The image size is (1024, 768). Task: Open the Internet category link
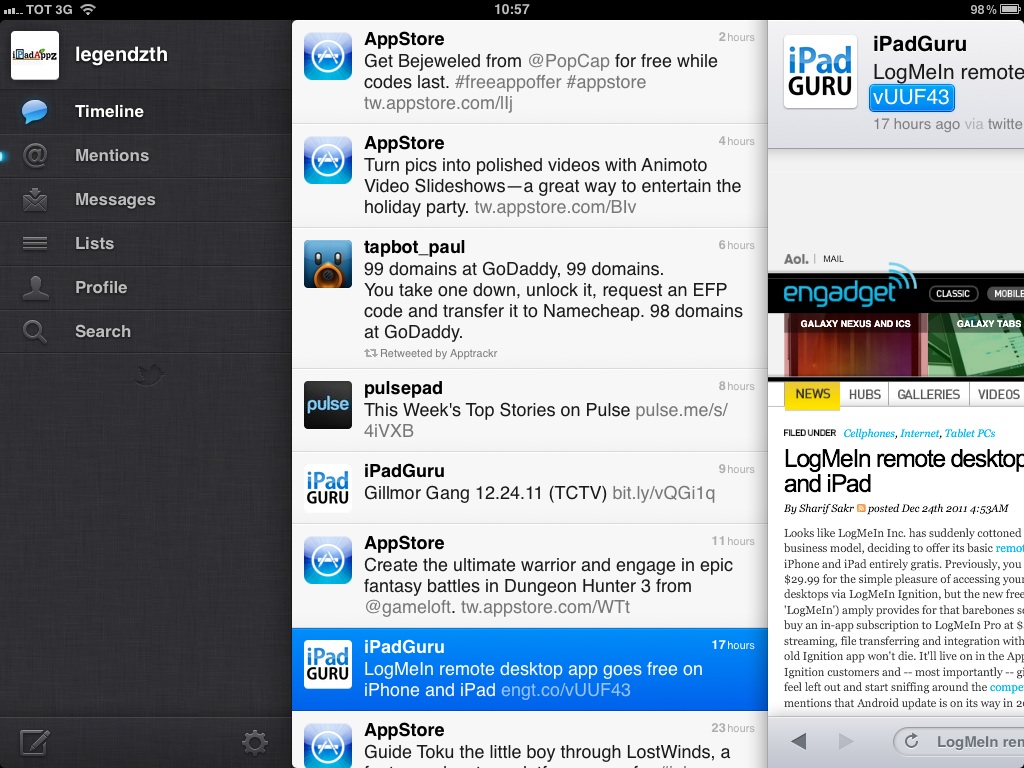point(920,434)
